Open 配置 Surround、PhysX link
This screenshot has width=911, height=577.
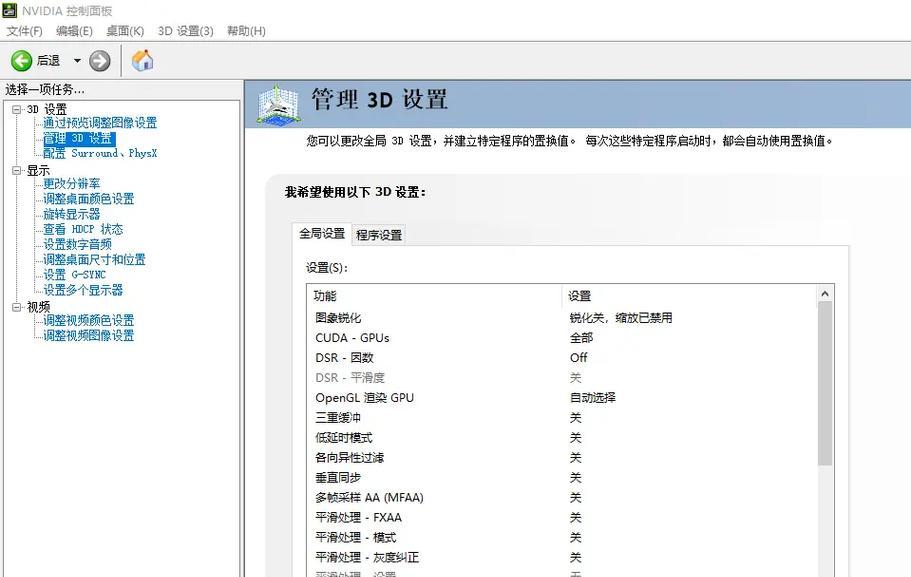[x=100, y=153]
